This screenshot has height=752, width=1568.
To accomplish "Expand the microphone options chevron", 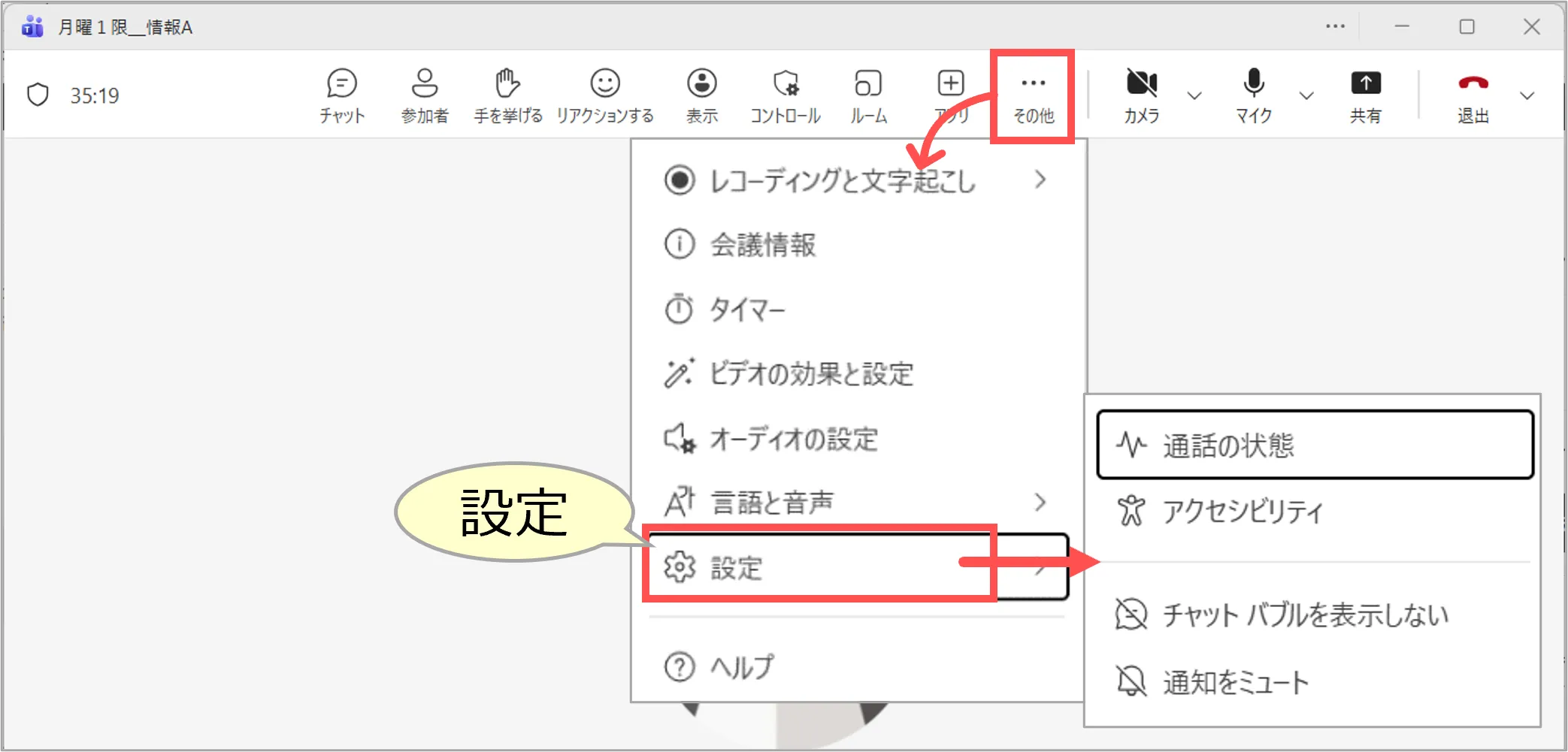I will coord(1306,96).
